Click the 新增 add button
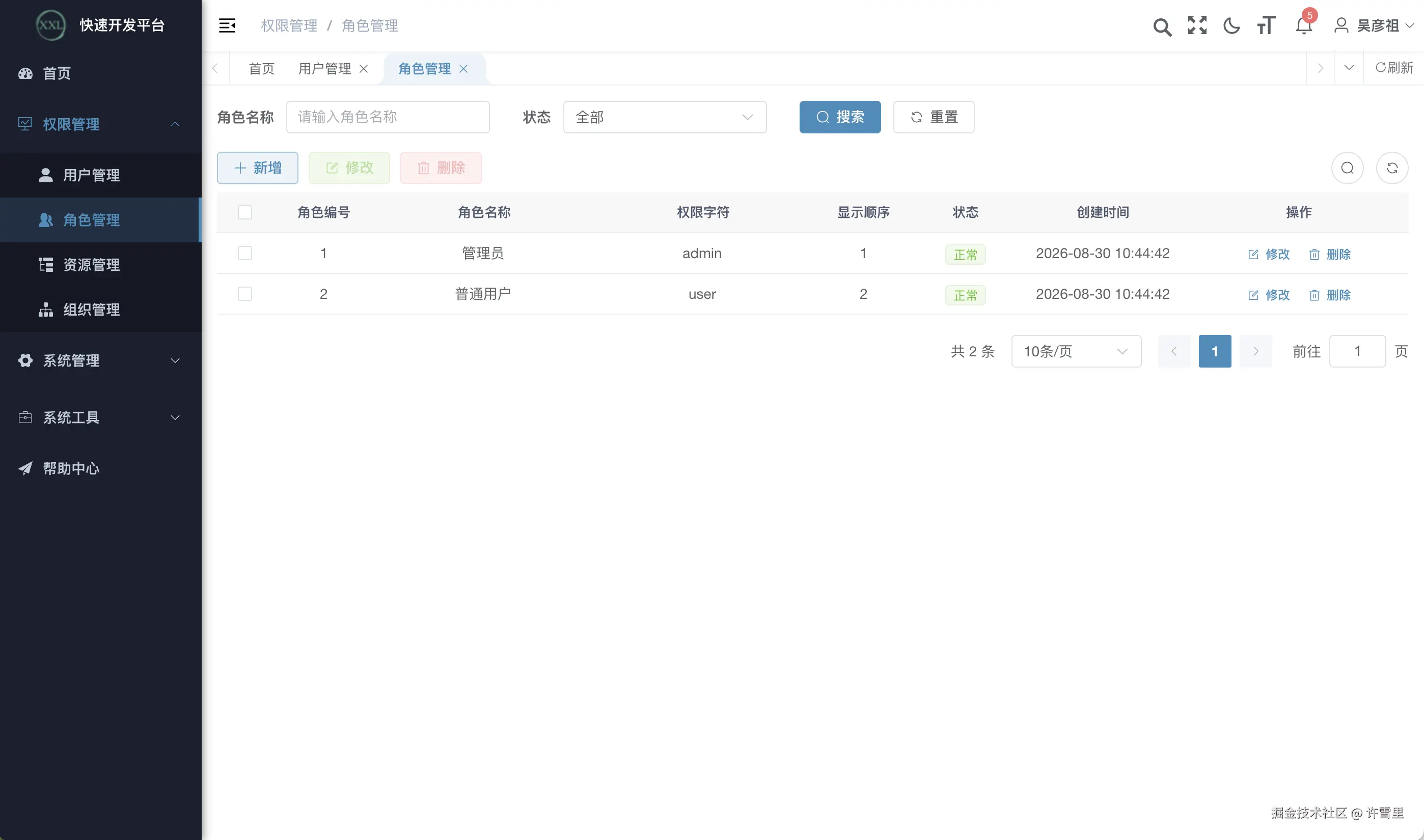The width and height of the screenshot is (1424, 840). tap(258, 168)
